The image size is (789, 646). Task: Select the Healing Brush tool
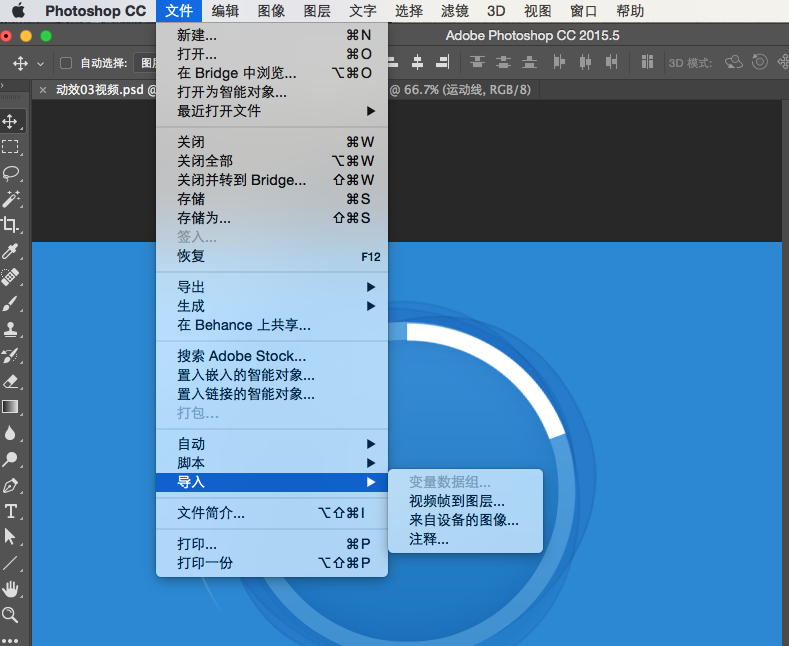[10, 277]
